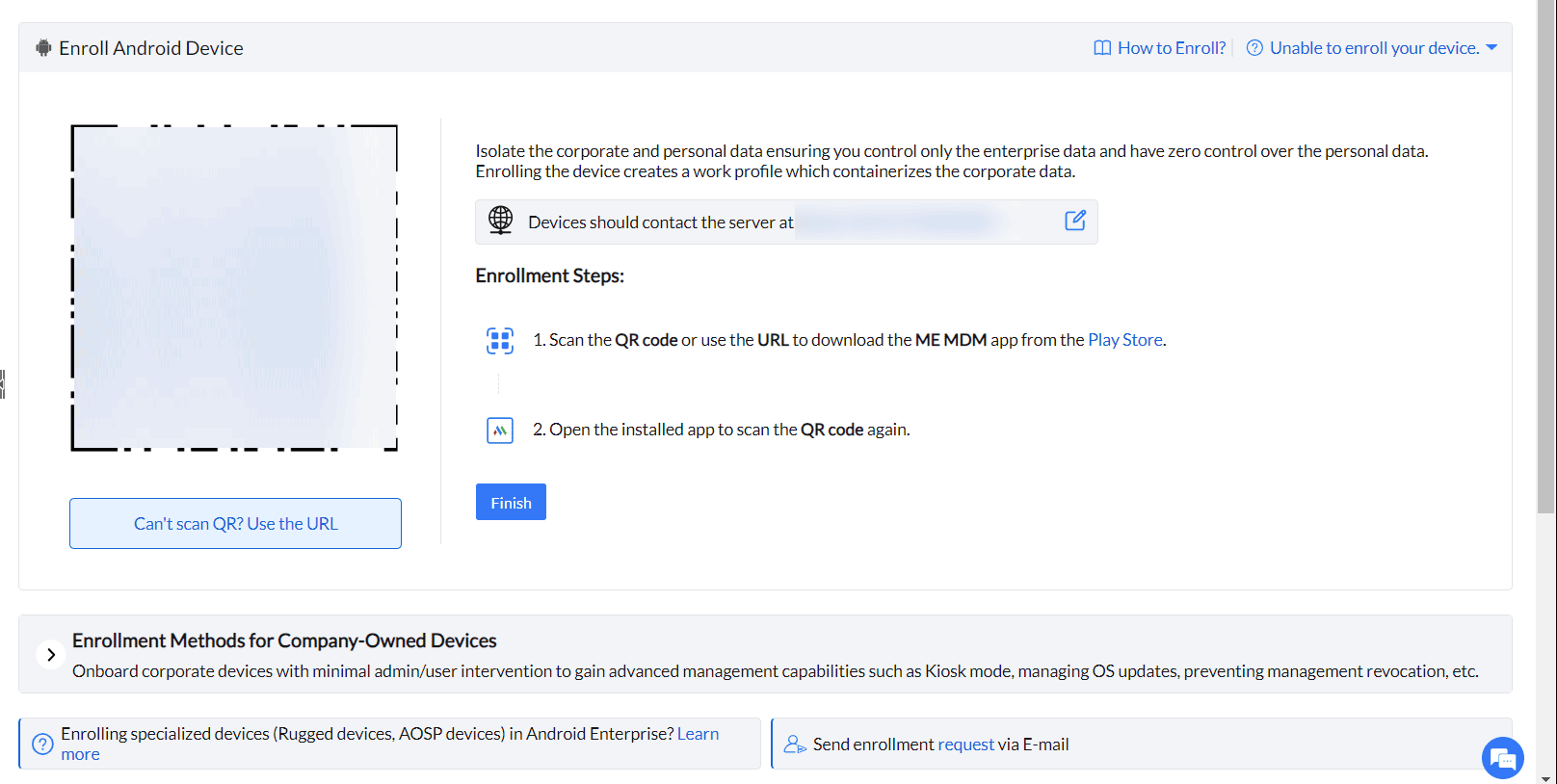This screenshot has height=784, width=1557.
Task: Open the chat support bubble icon
Action: point(1502,758)
